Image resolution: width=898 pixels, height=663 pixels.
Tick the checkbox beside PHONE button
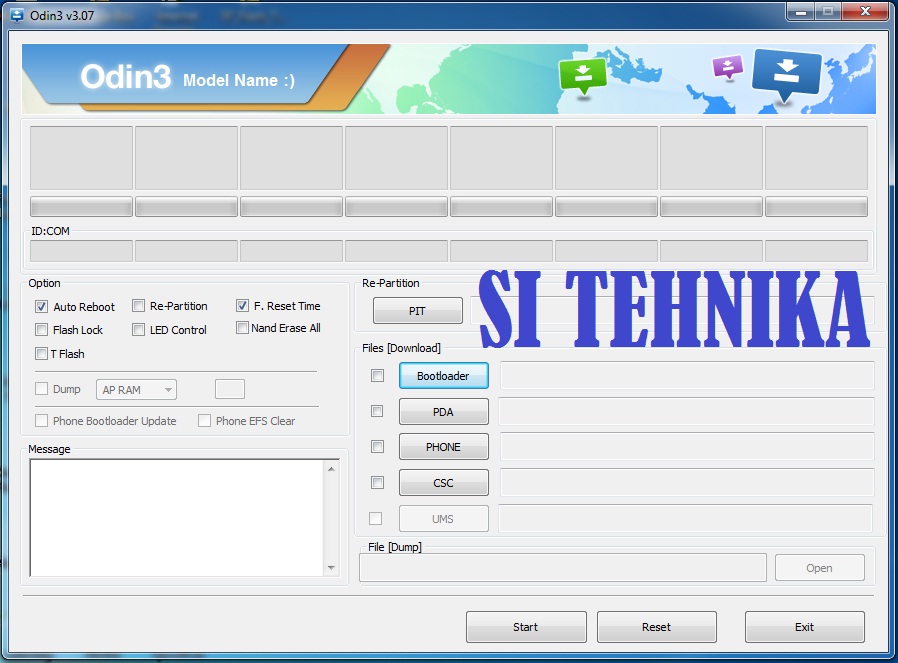coord(377,447)
